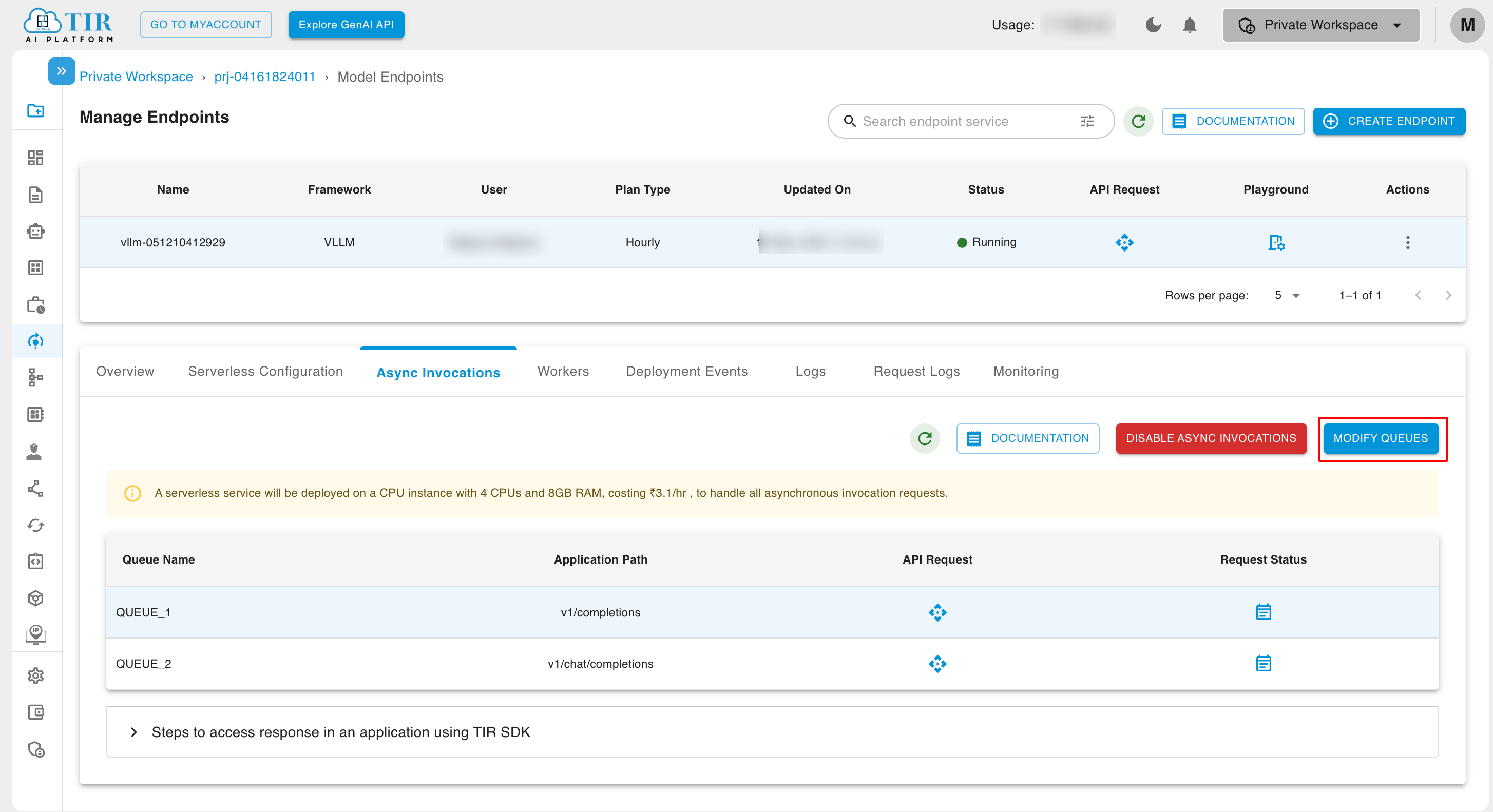Refresh the endpoints list
This screenshot has height=812, width=1493.
pos(1138,121)
